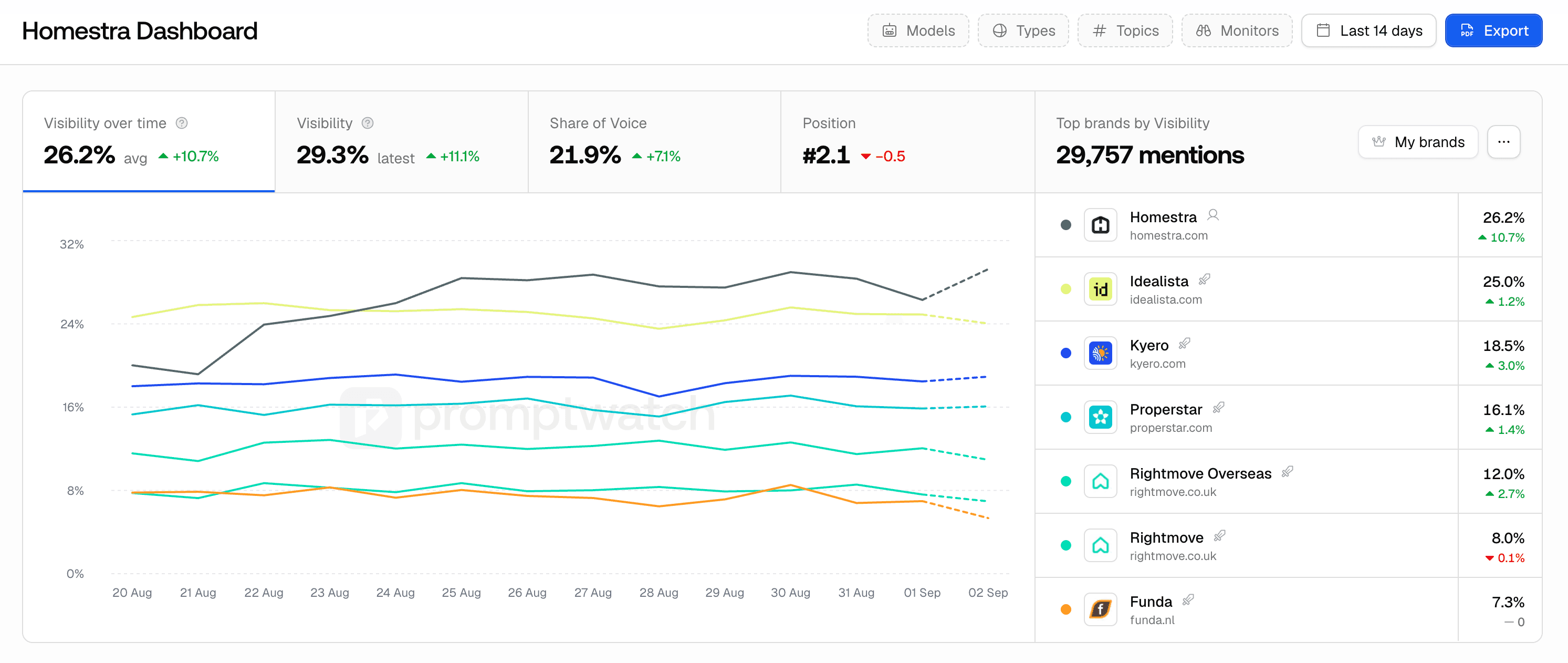Click the rocket icon next to Funda
1568x663 pixels.
coord(1188,599)
